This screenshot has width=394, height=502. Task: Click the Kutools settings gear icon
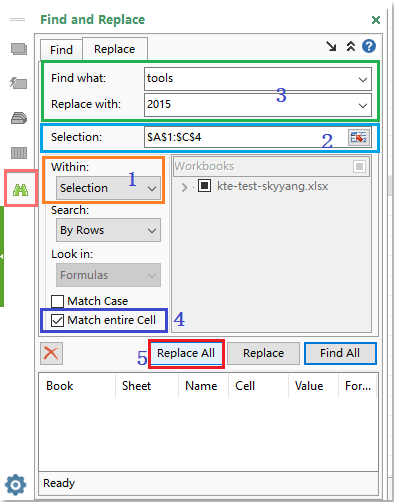15,485
